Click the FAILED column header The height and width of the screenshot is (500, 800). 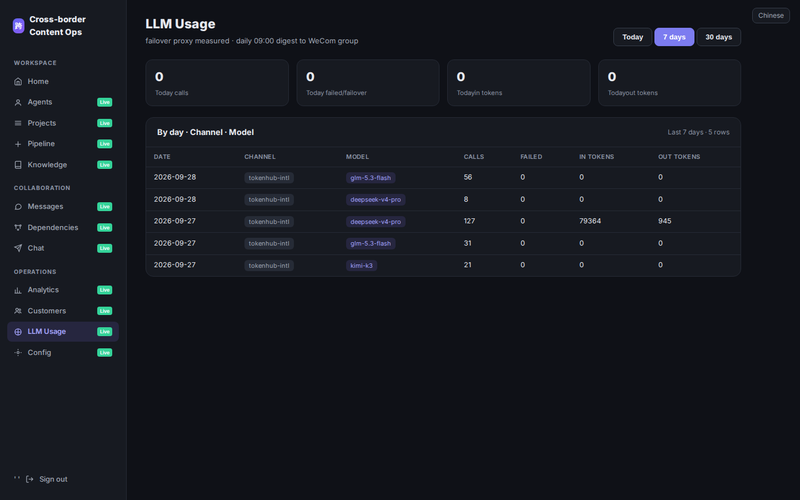pyautogui.click(x=531, y=157)
